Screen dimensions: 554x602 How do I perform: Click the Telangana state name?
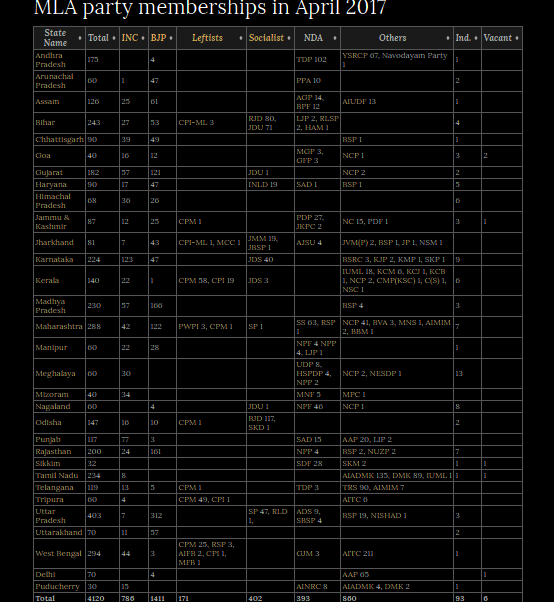[x=59, y=488]
